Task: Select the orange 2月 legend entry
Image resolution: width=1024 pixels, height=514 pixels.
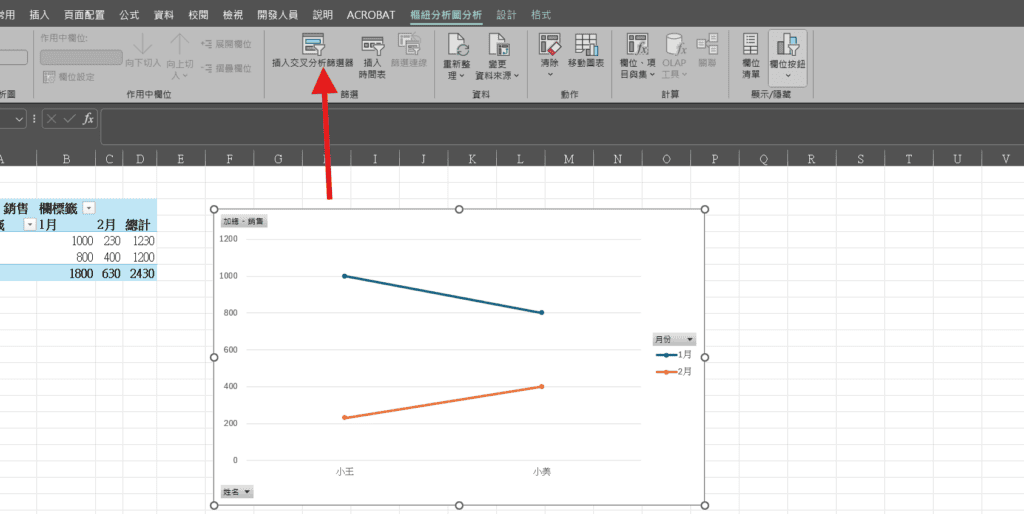Action: [x=674, y=372]
